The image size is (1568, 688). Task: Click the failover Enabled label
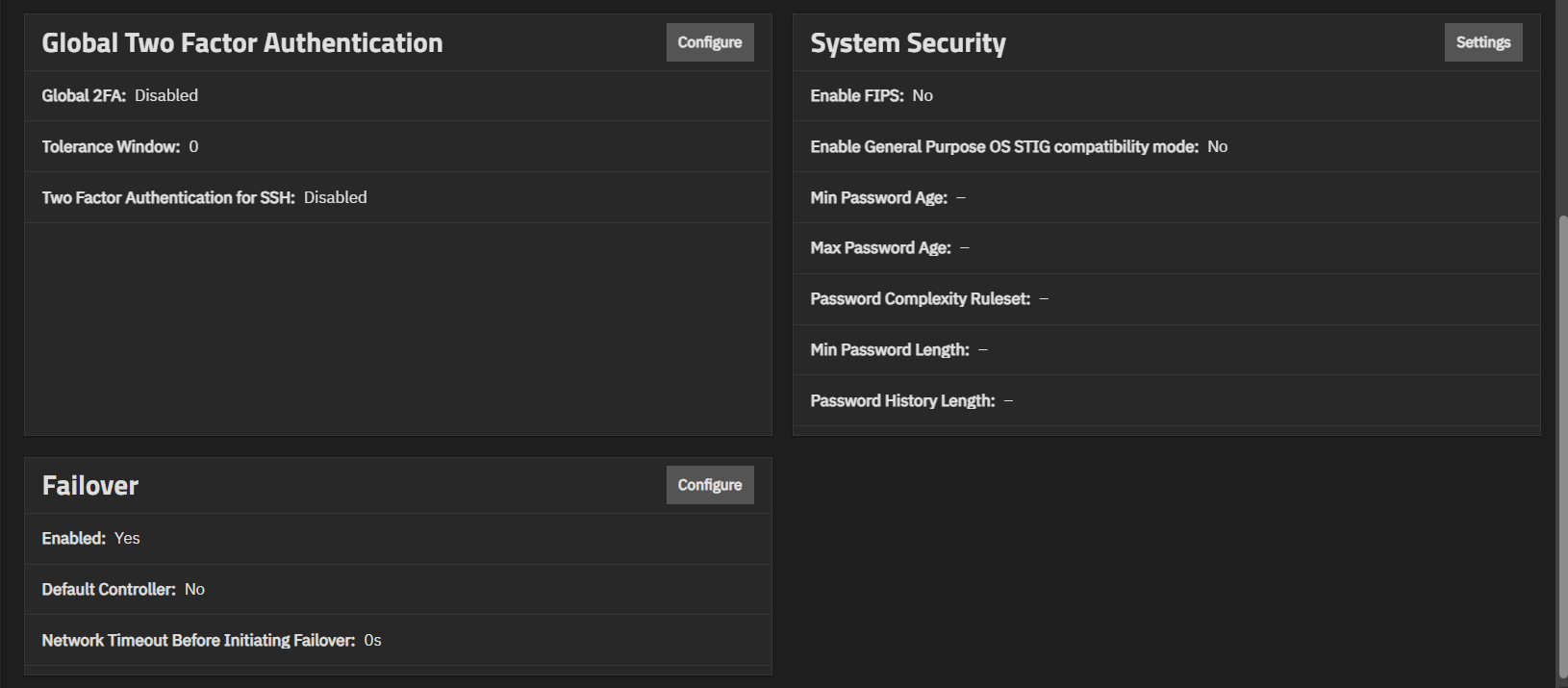[x=73, y=538]
